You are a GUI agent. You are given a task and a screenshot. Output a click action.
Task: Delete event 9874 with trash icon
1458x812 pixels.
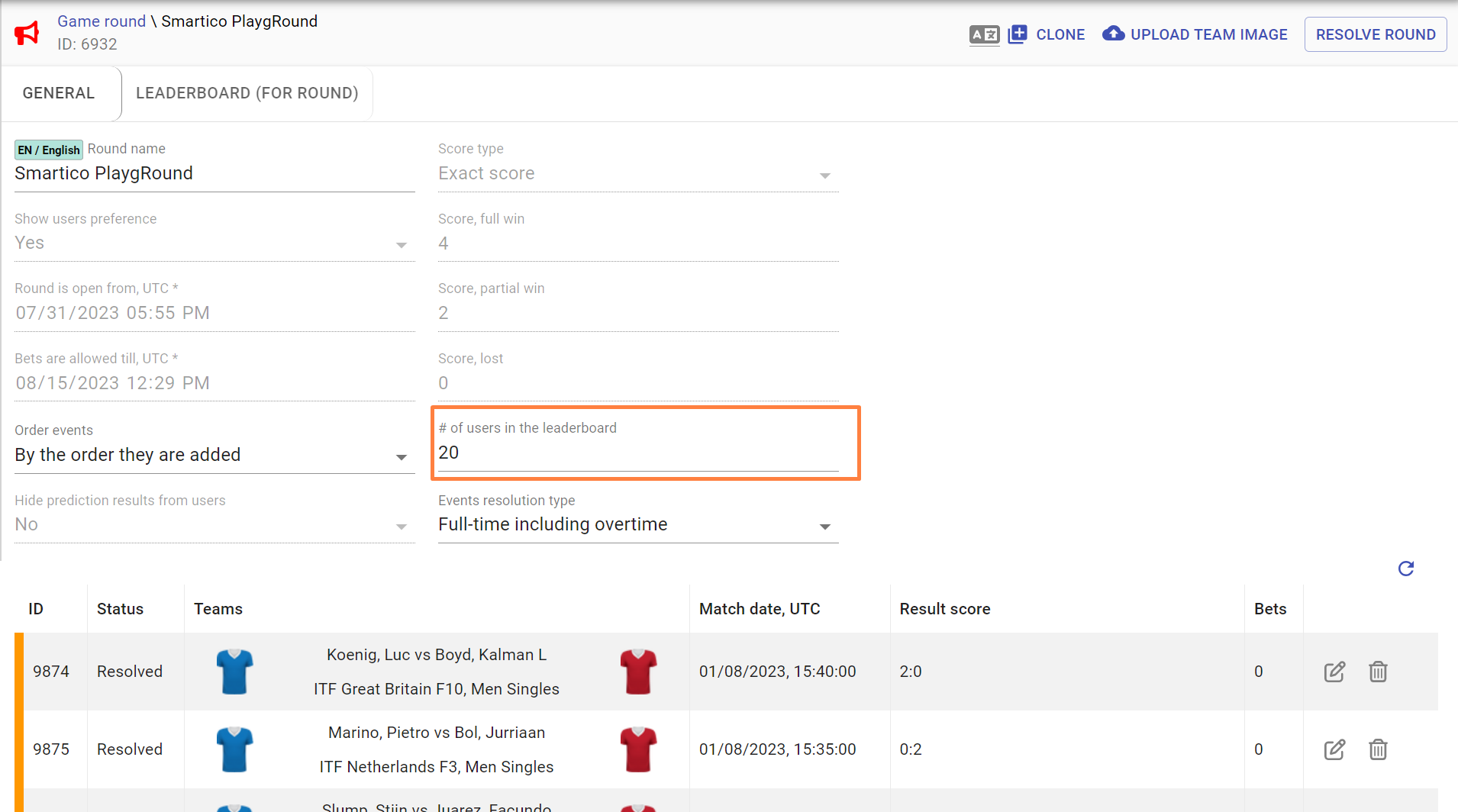pos(1378,672)
